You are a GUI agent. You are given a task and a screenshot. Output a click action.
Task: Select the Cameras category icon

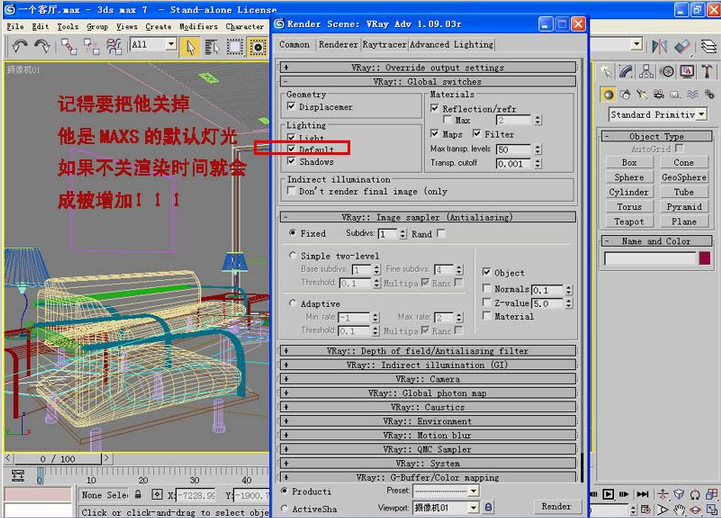click(x=659, y=95)
